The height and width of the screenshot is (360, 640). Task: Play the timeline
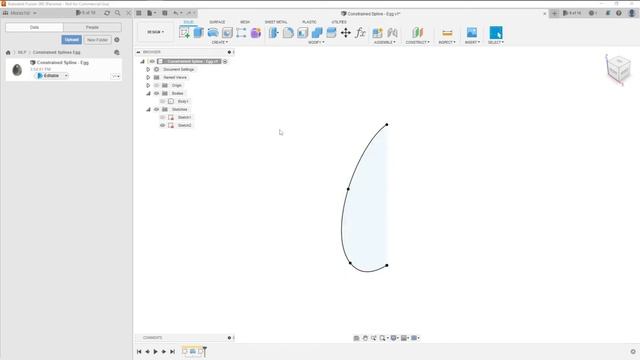click(x=156, y=351)
